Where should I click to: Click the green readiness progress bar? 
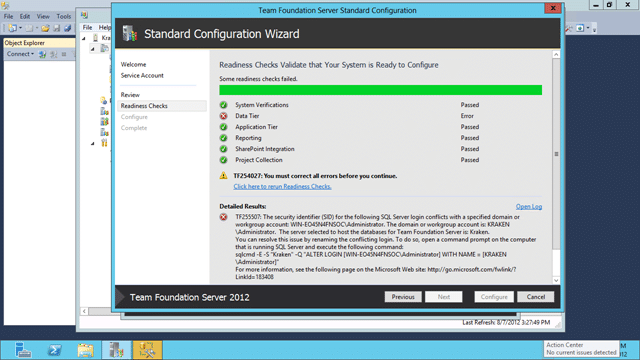click(380, 90)
